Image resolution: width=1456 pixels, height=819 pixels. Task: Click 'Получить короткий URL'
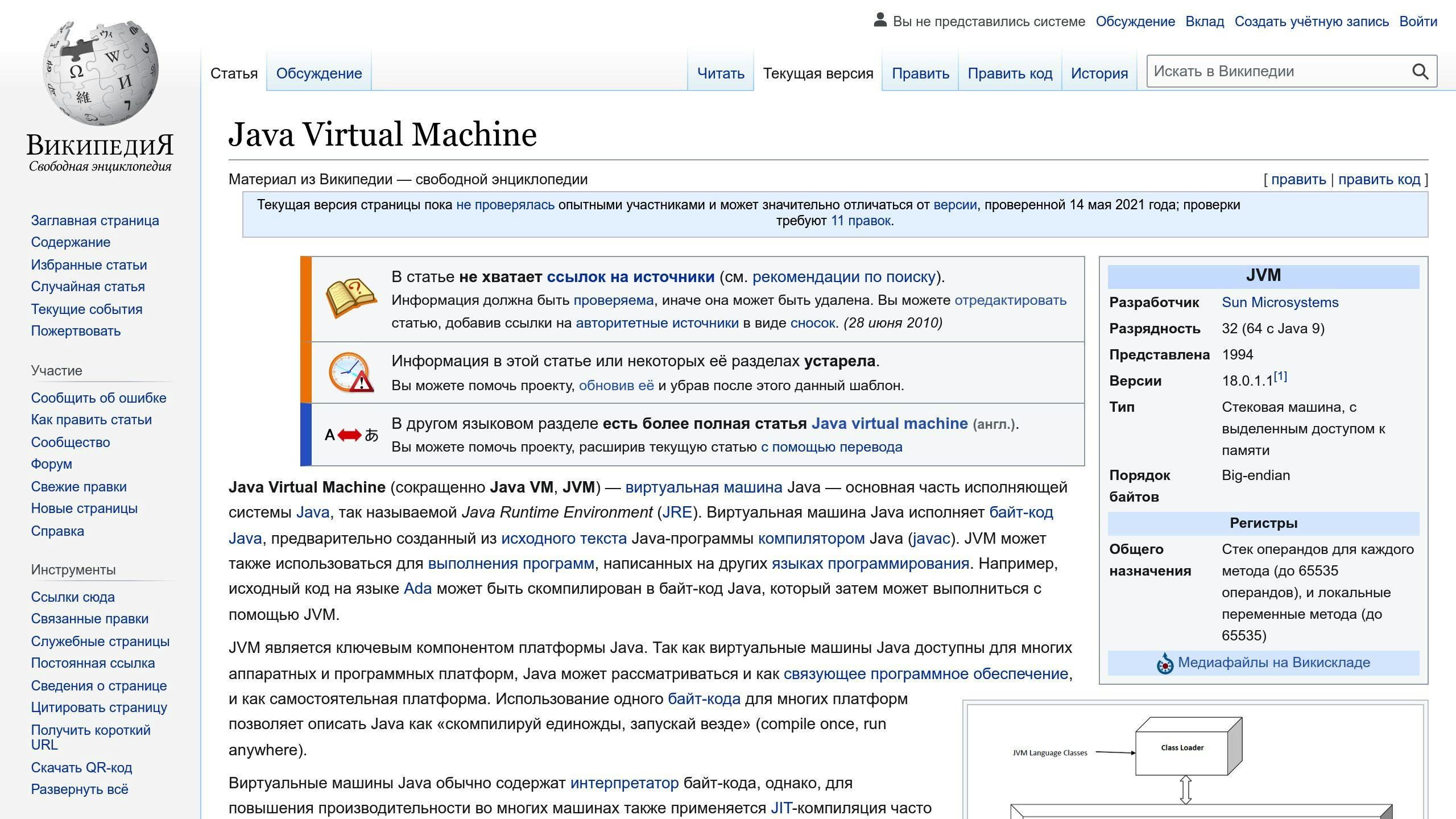coord(90,737)
